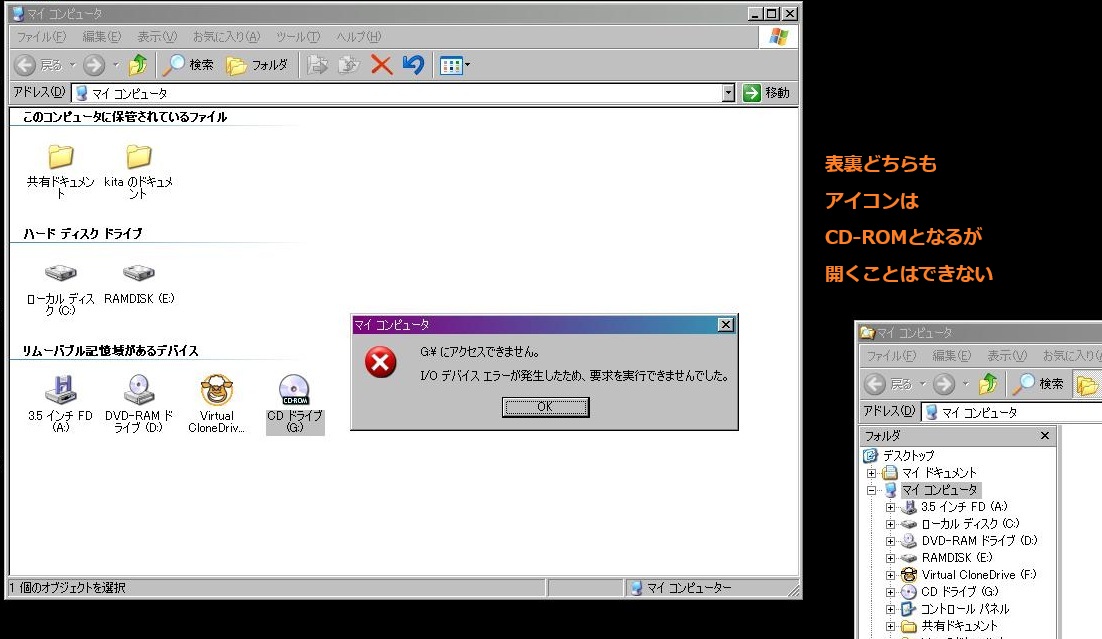Select 共有ドキュメント in folder tree
Image resolution: width=1102 pixels, height=639 pixels.
959,626
